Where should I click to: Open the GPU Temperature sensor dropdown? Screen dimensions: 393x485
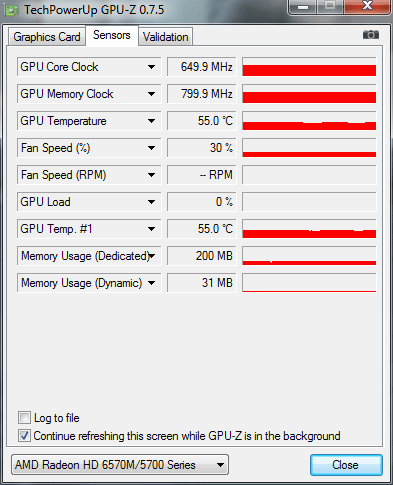151,121
